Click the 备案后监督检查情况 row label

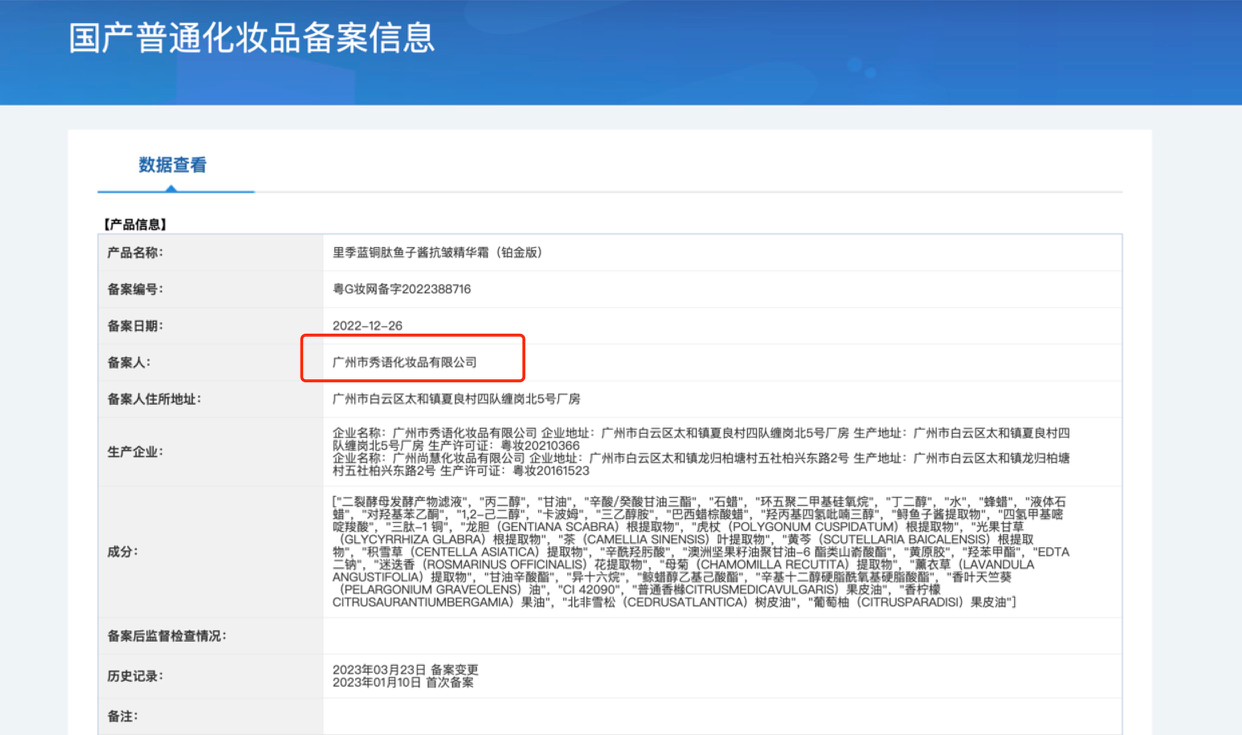167,636
